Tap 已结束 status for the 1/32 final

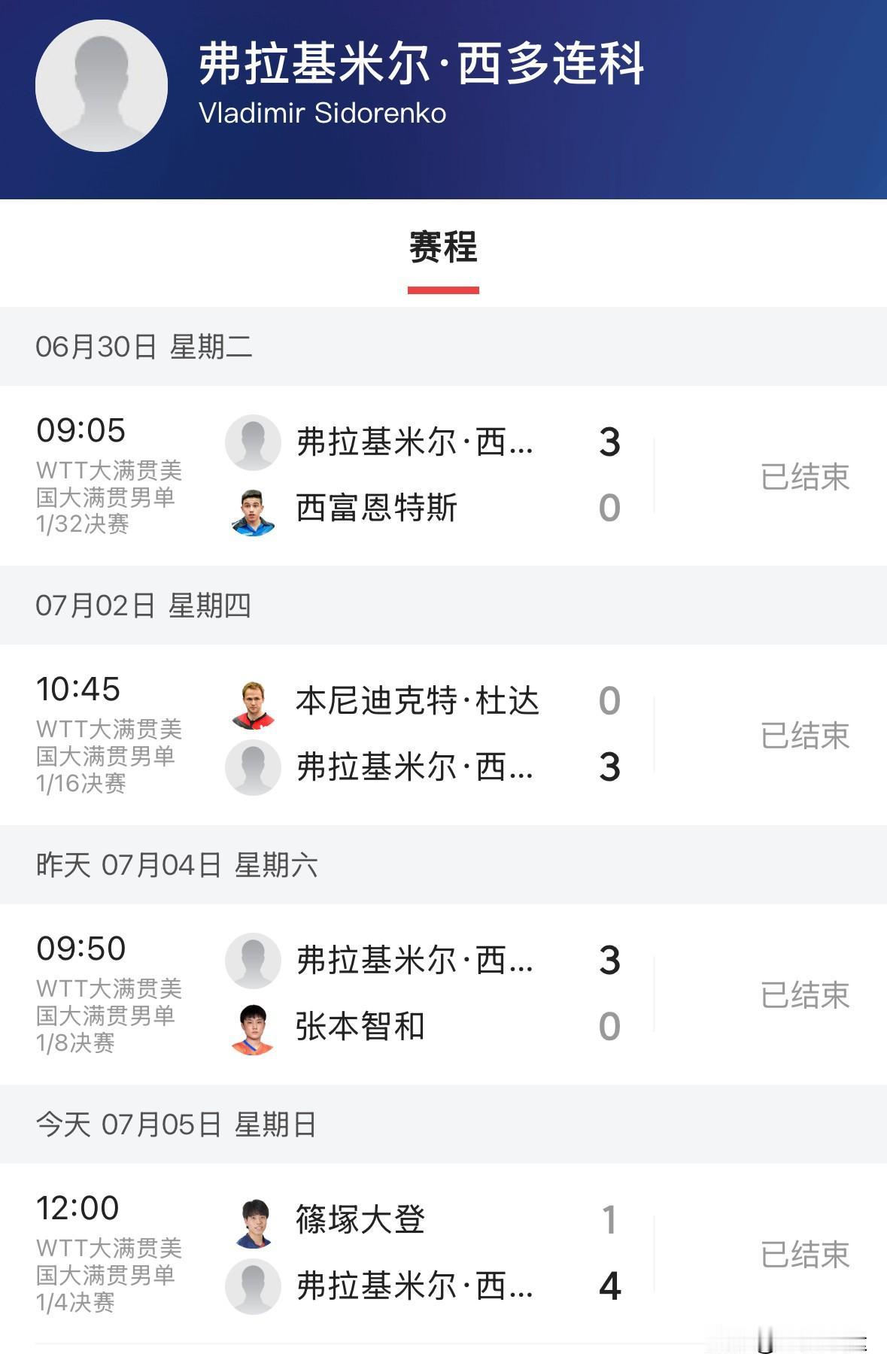coord(805,477)
